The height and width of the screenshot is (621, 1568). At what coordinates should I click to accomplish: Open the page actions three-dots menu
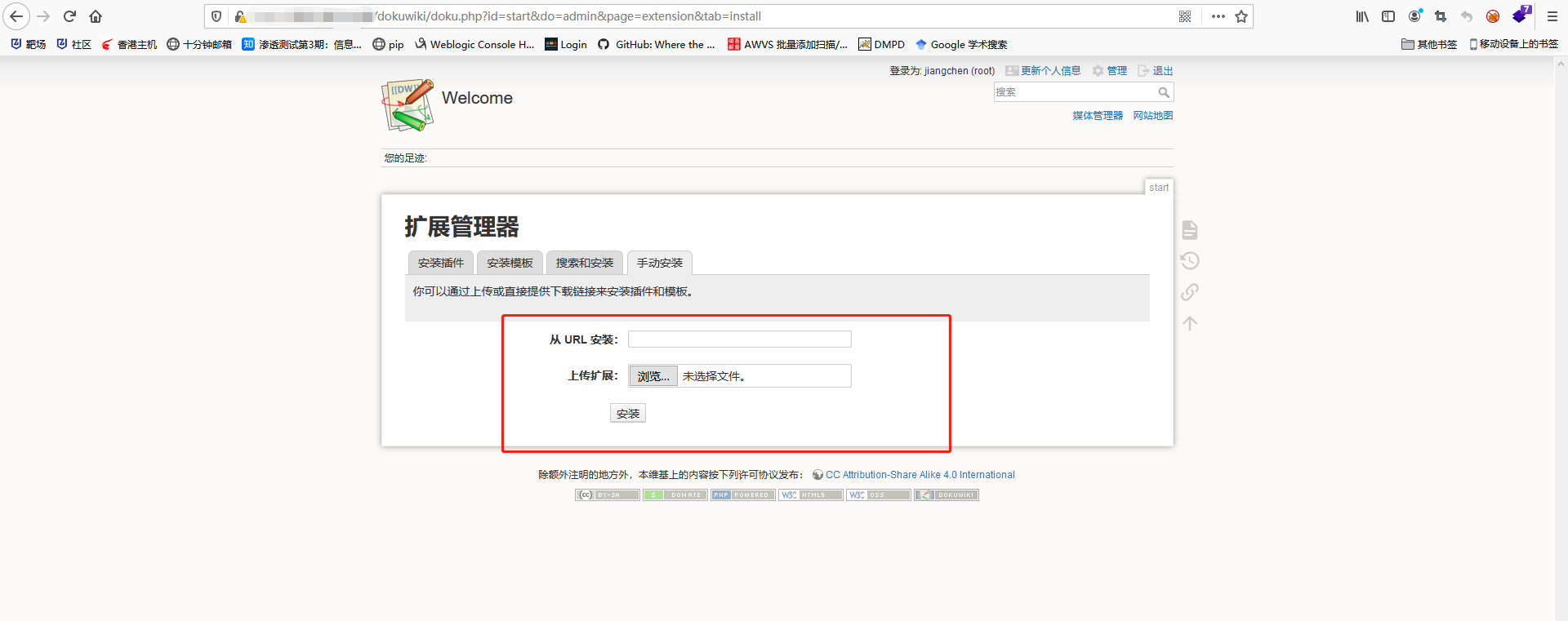[x=1218, y=16]
